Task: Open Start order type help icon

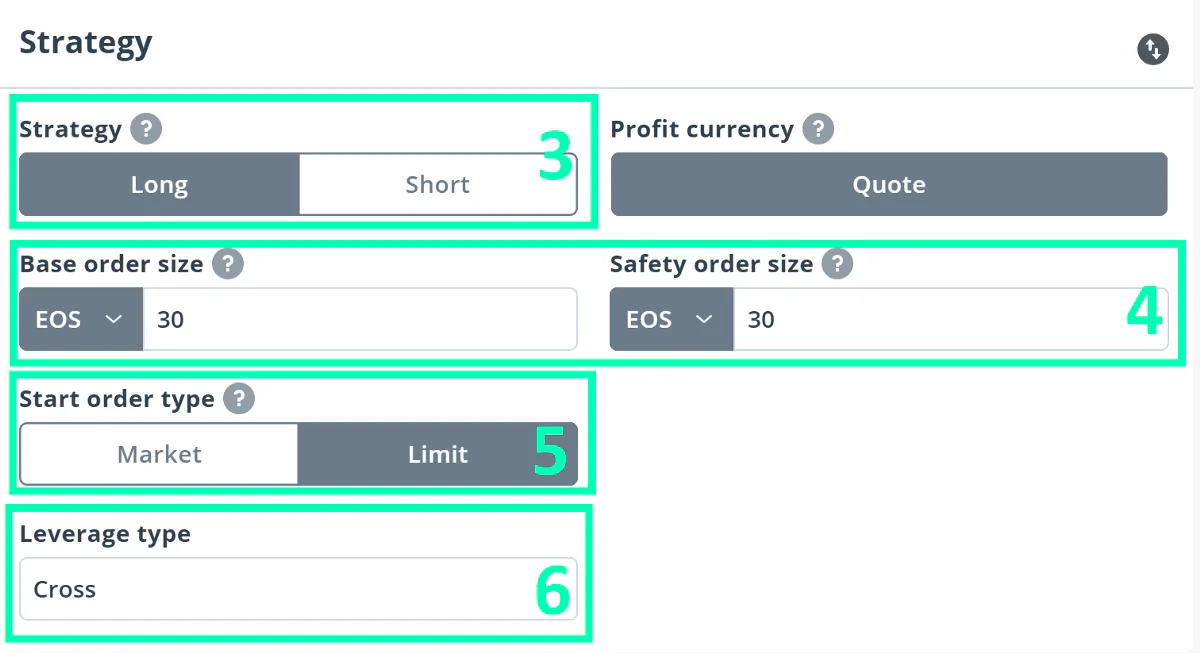Action: tap(239, 399)
